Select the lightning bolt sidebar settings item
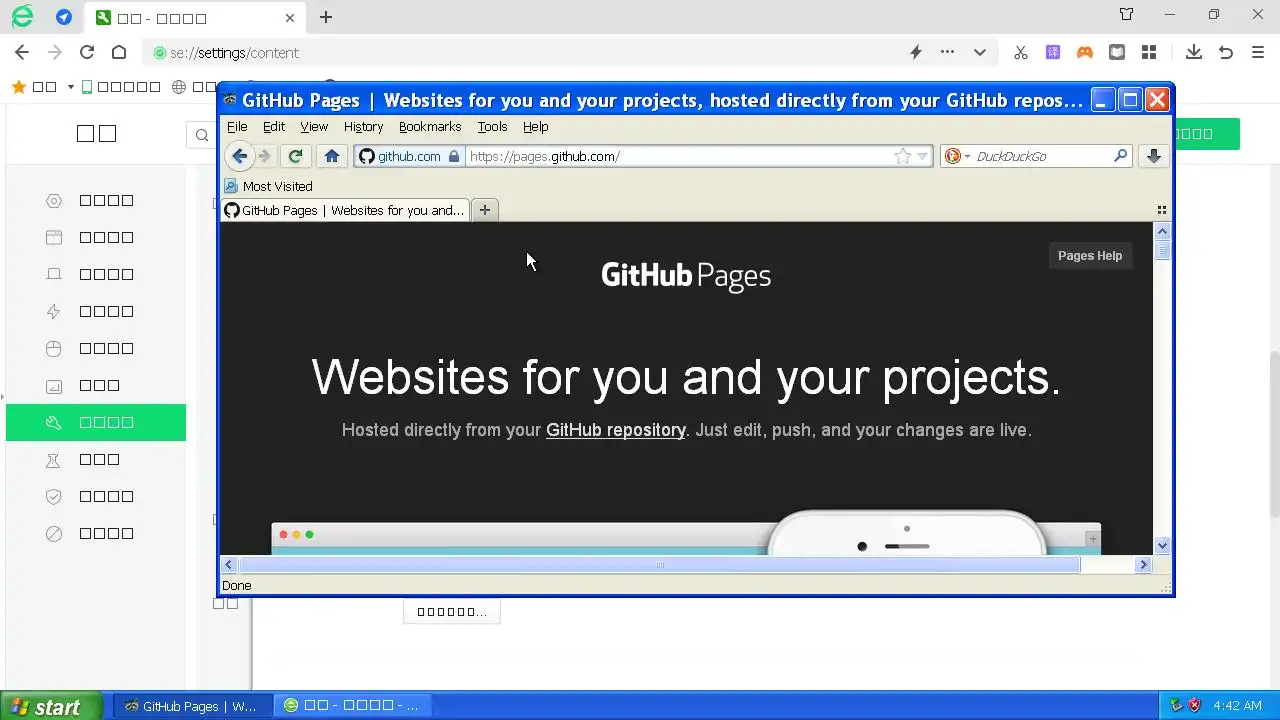Screen dimensions: 1280x720 [96, 311]
